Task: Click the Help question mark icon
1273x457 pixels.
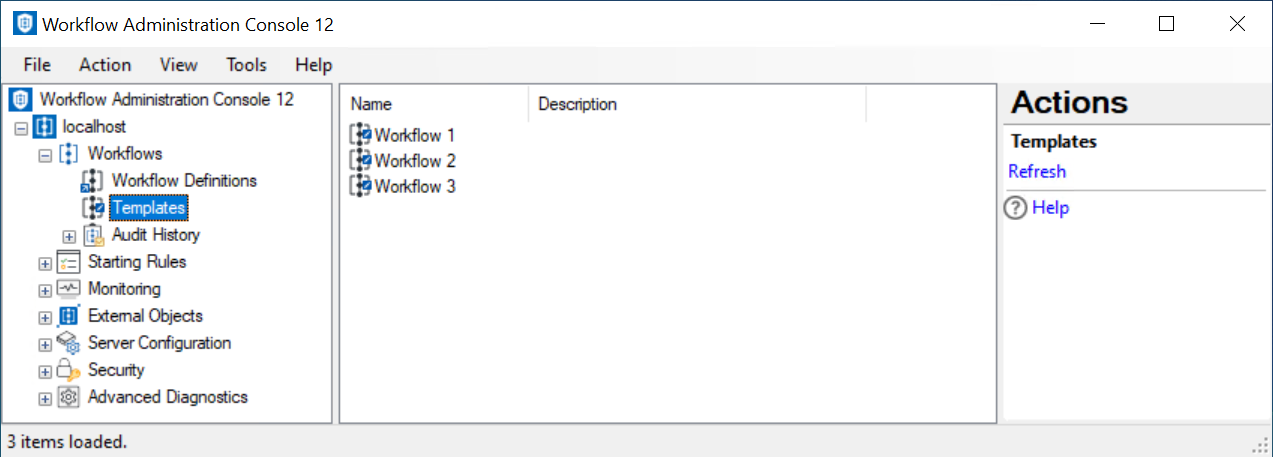Action: pos(1016,208)
